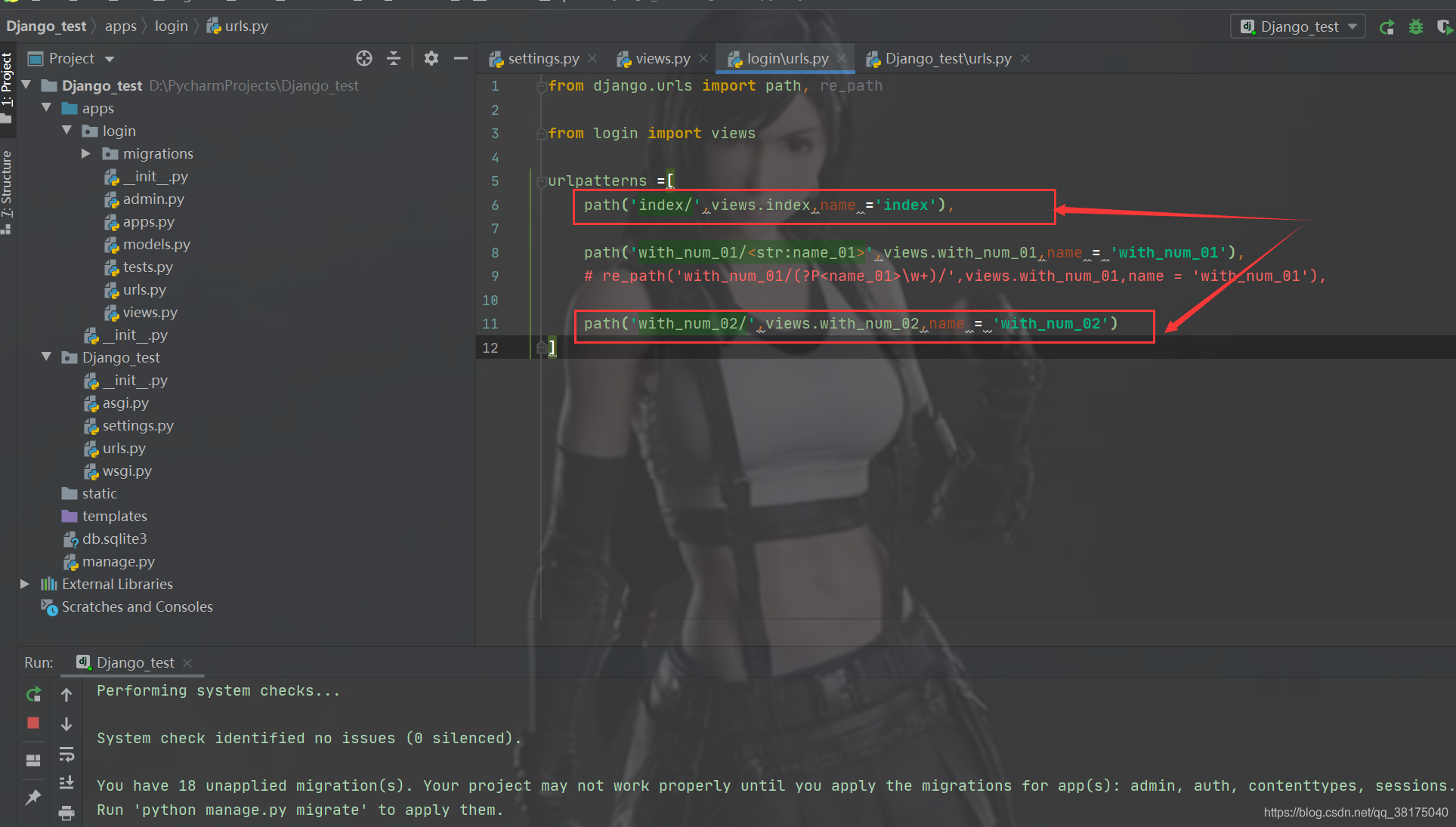The image size is (1456, 827).
Task: Hide the Project panel with minus icon
Action: click(461, 58)
